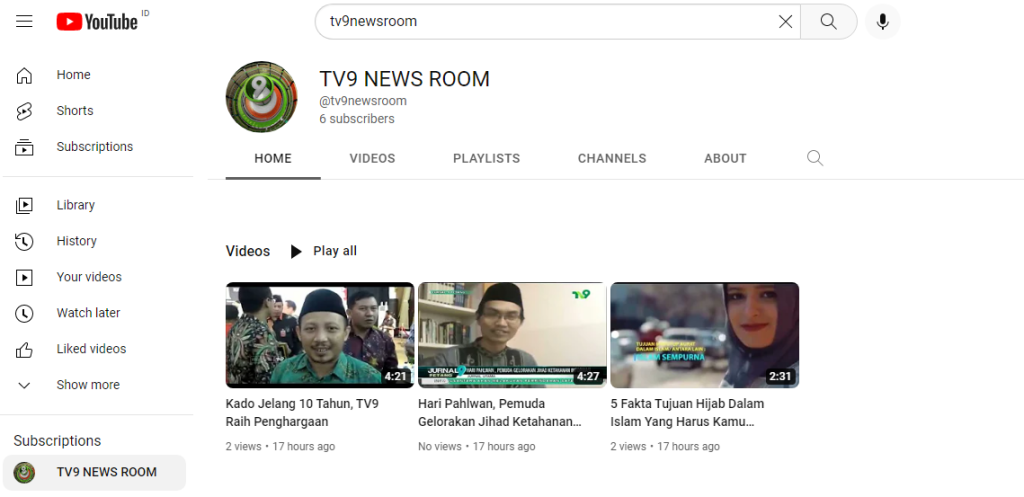Screen dimensions: 1024x497
Task: Click the Home icon in sidebar
Action: (x=24, y=75)
